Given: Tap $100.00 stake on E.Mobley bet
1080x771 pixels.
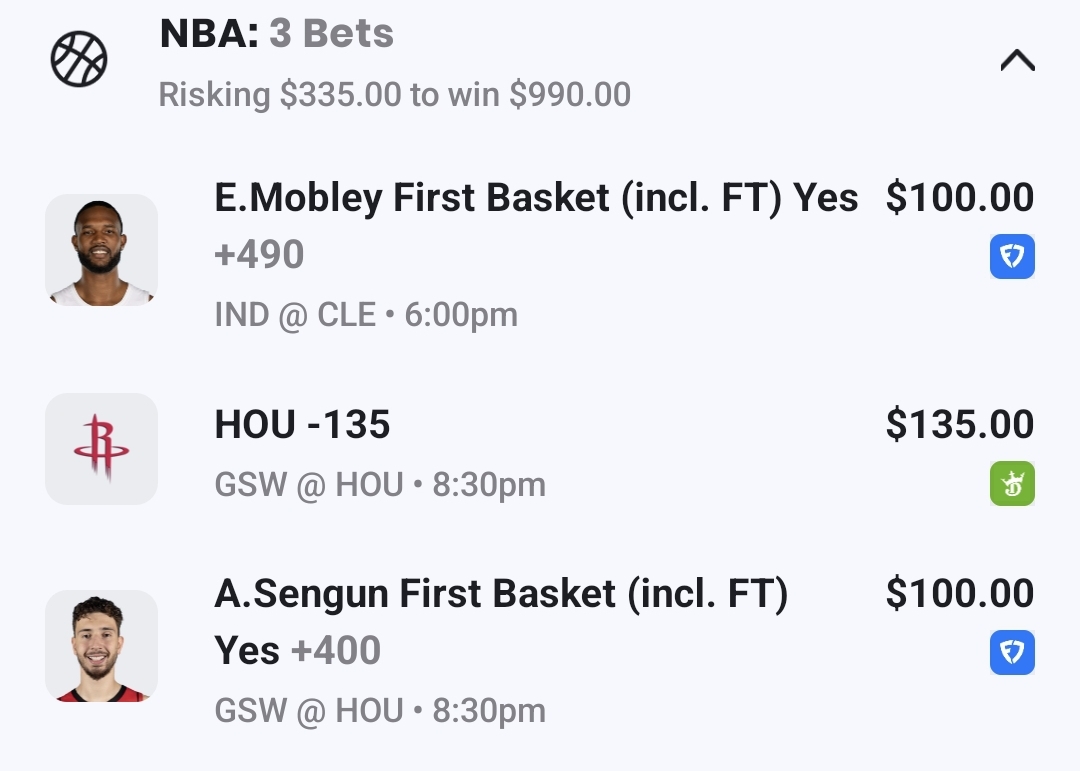Looking at the screenshot, I should (959, 198).
